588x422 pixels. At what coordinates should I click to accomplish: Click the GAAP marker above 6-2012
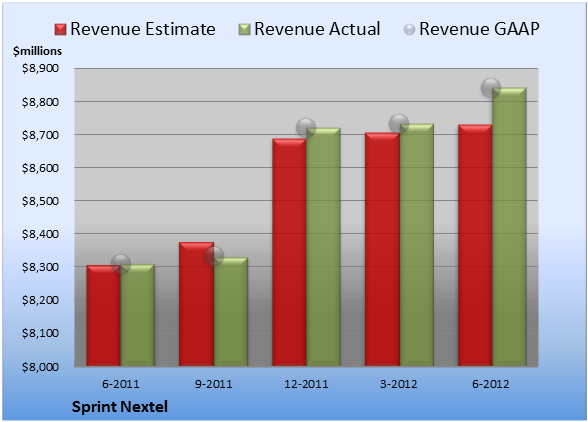[491, 88]
